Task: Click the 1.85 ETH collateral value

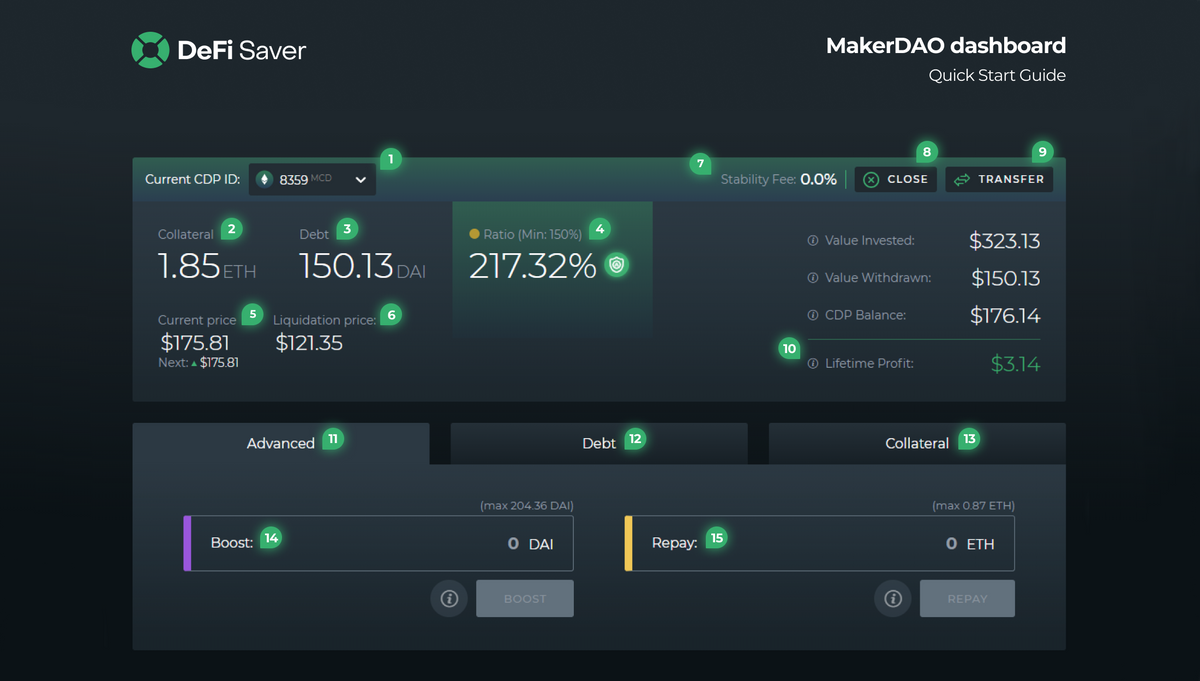Action: 207,266
